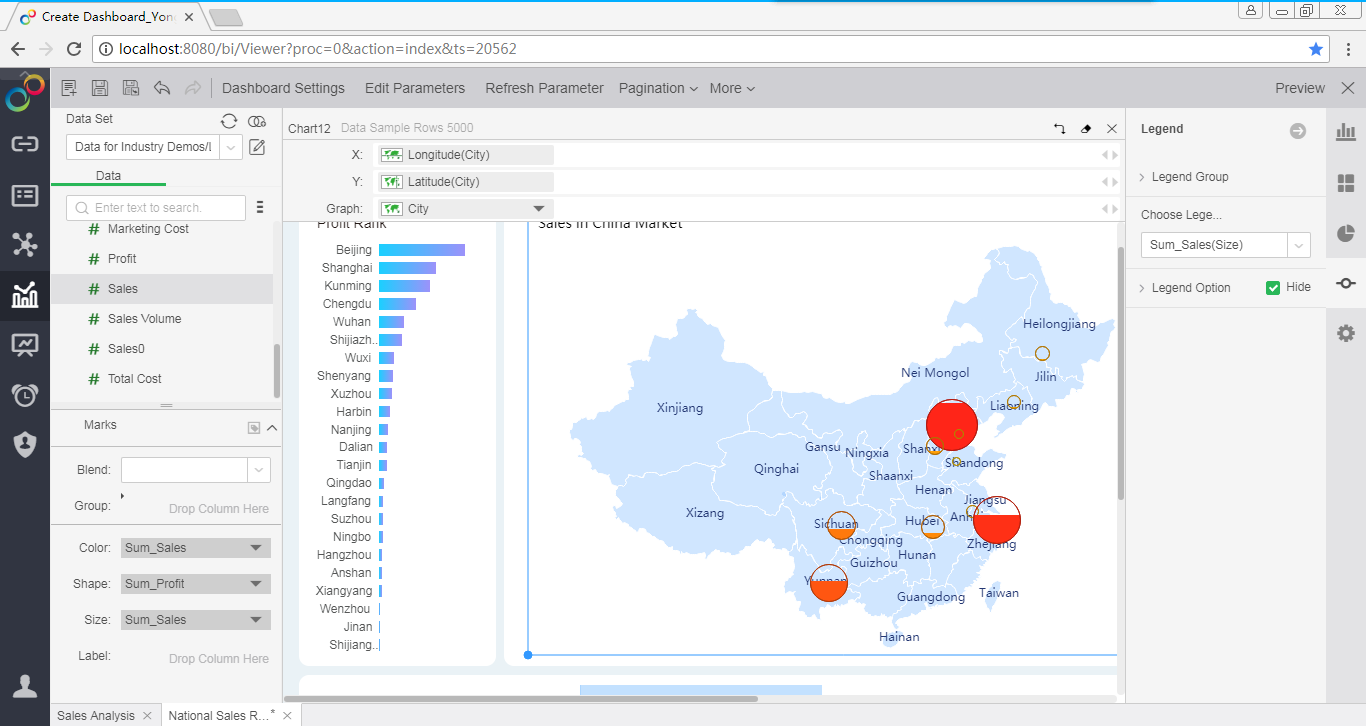The height and width of the screenshot is (726, 1366).
Task: Reload the browser page
Action: [73, 48]
